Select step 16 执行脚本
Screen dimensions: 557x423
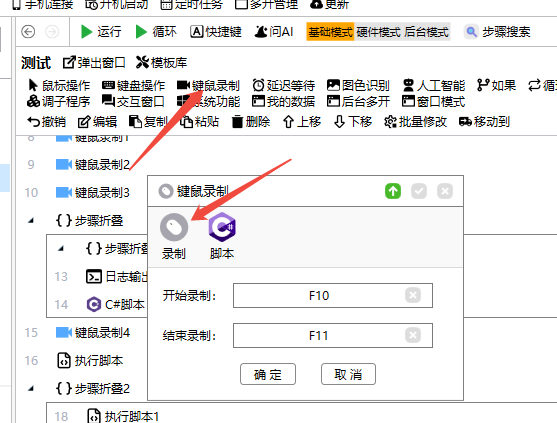[x=90, y=361]
